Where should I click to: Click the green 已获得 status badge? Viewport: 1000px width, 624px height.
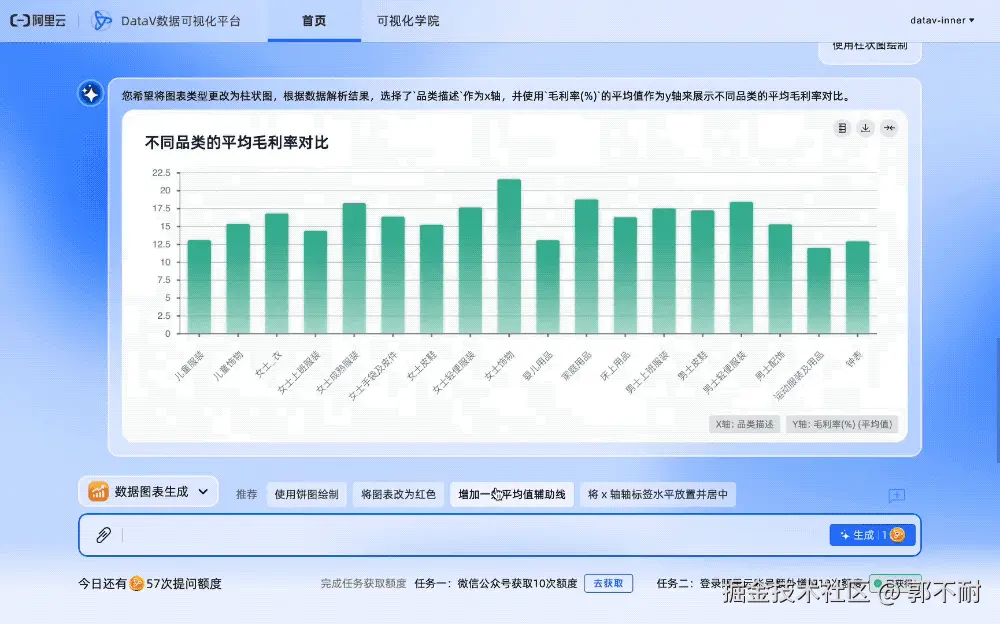896,582
